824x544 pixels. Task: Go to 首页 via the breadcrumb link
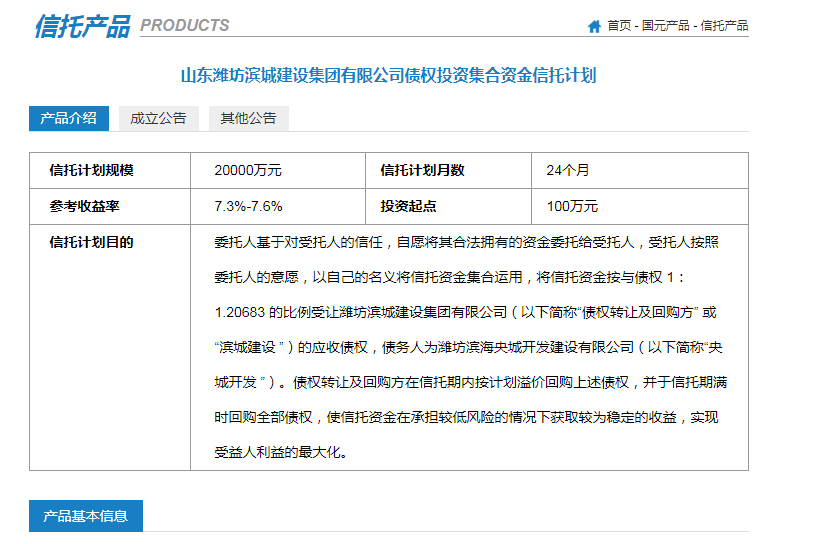tap(619, 26)
